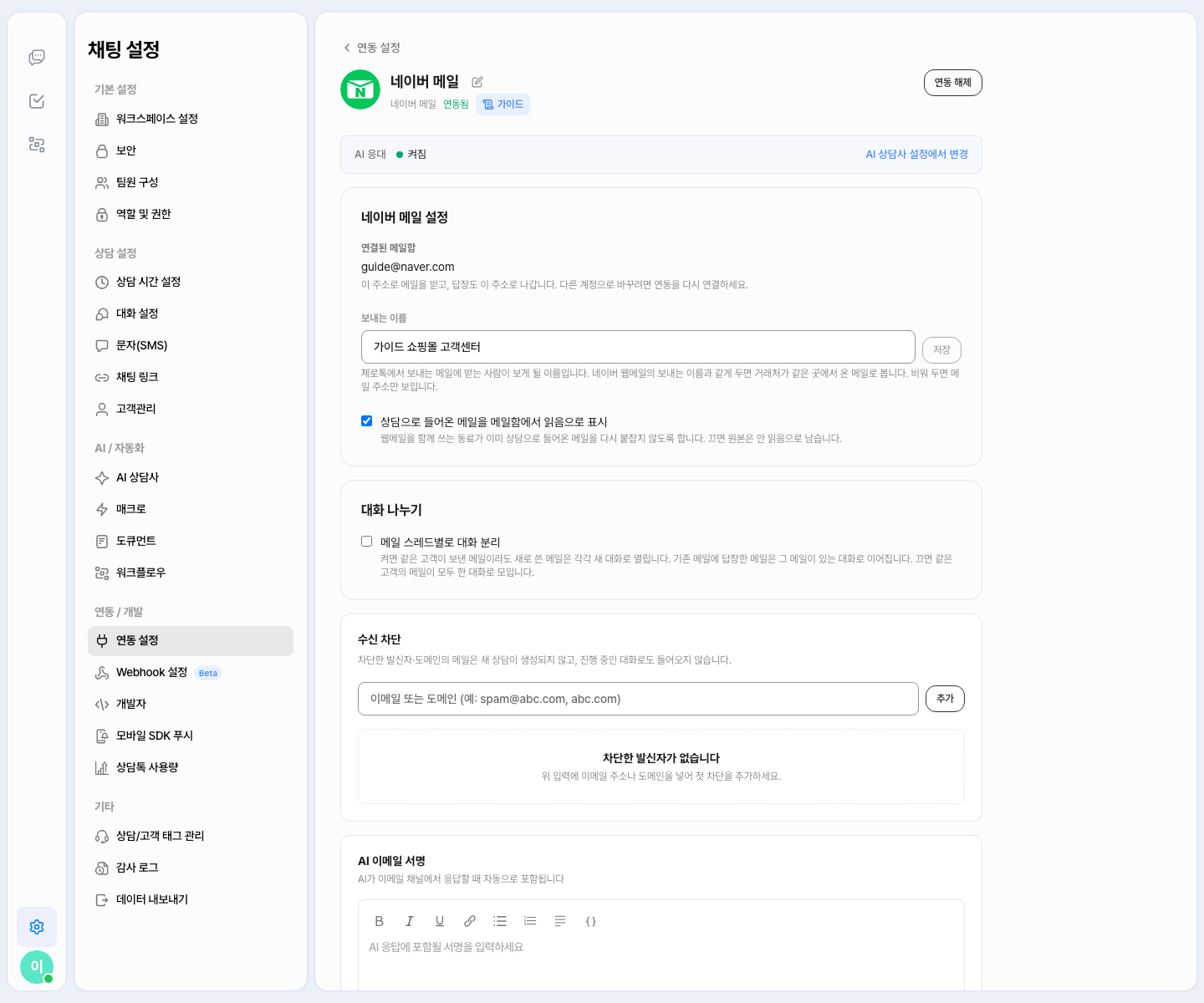
Task: Open 상담 시간 설정 in sidebar
Action: pos(191,282)
